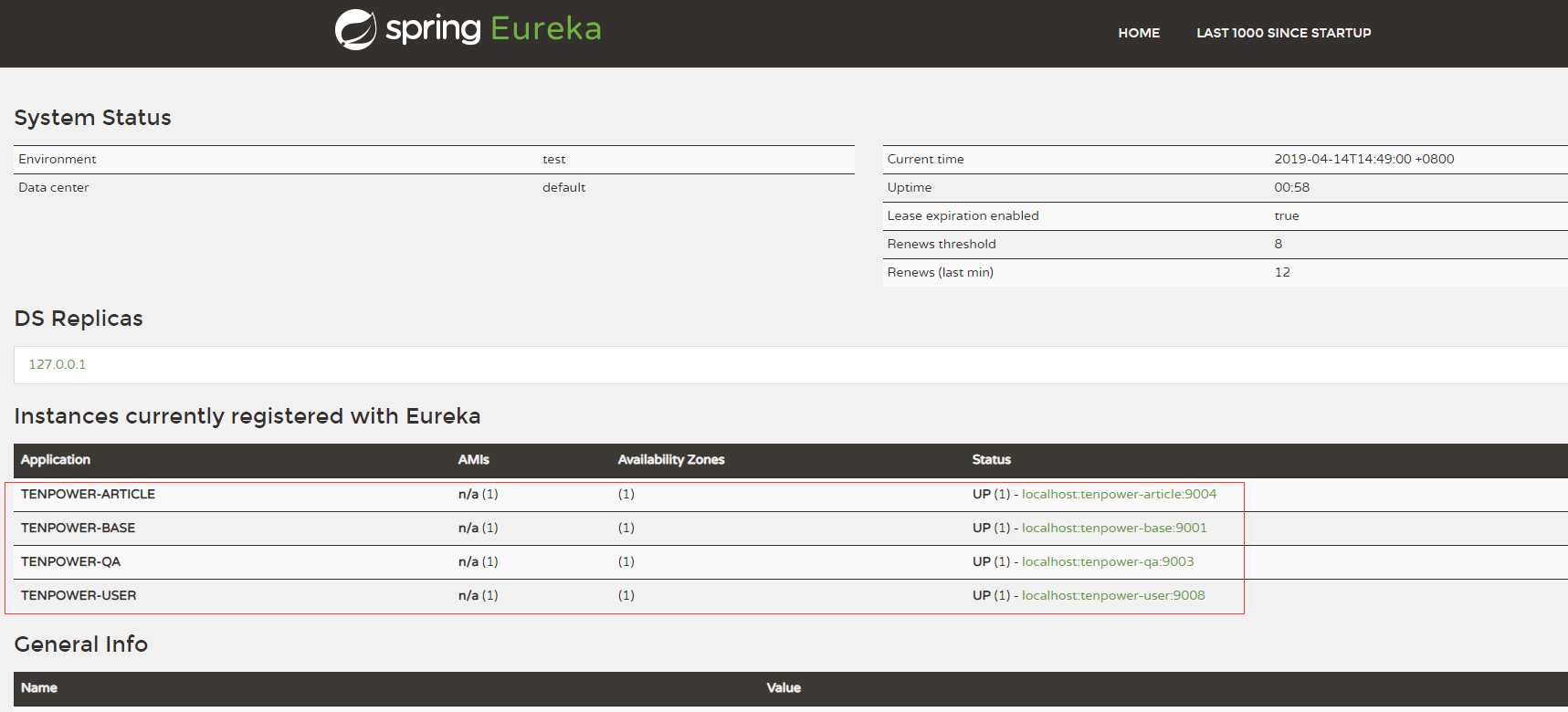Image resolution: width=1568 pixels, height=712 pixels.
Task: Select the Renews (last min) value 12
Action: [x=1282, y=272]
